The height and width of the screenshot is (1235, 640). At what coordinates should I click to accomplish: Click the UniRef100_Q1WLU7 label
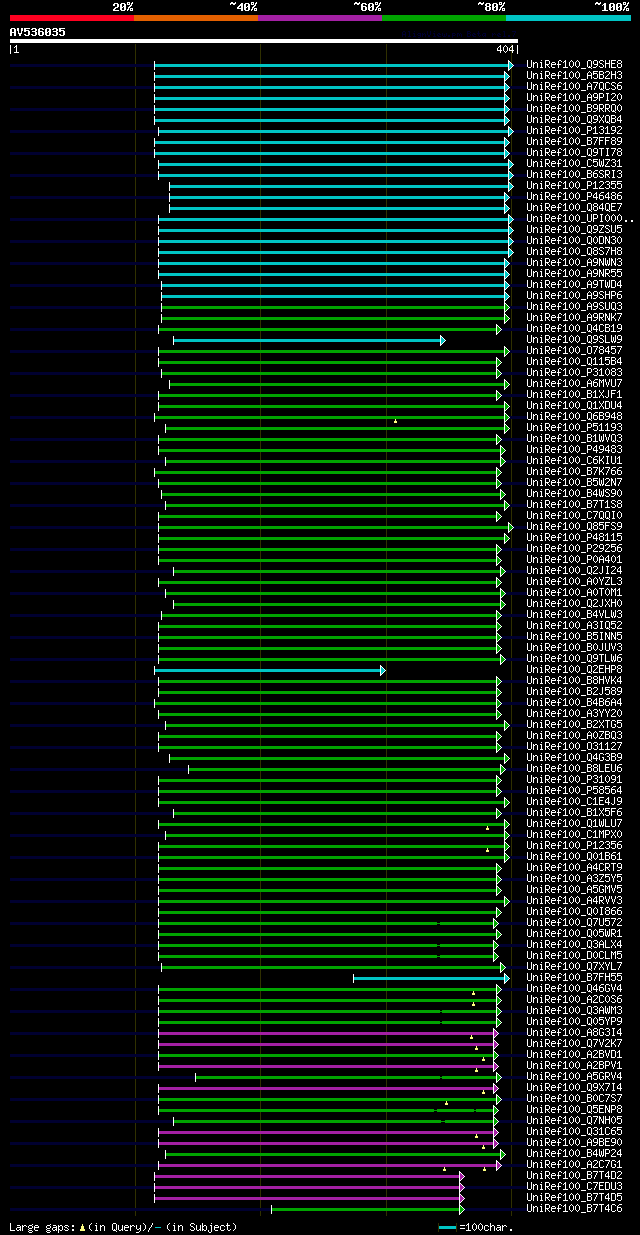tap(574, 823)
